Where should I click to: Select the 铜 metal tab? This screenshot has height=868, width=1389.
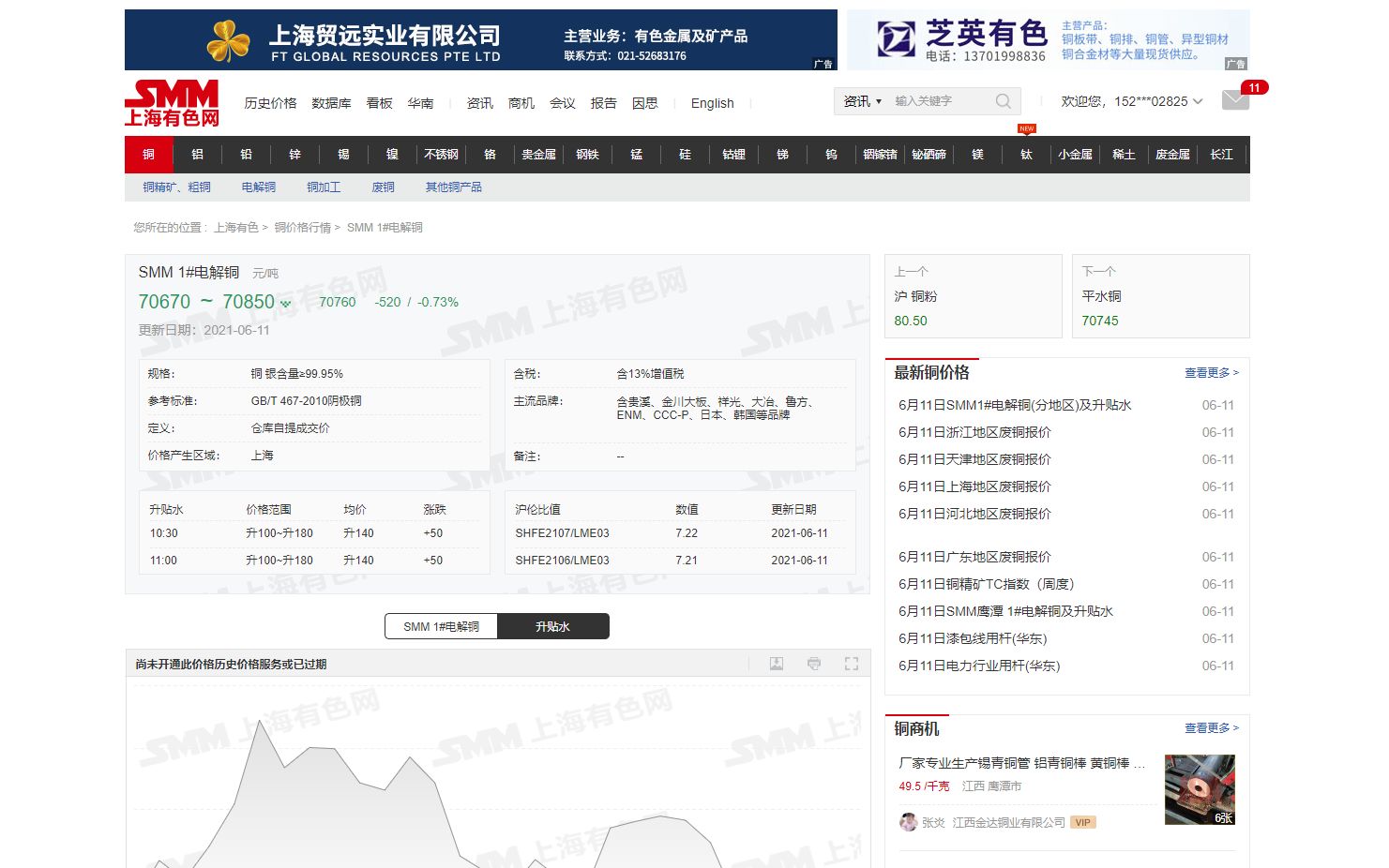coord(149,155)
